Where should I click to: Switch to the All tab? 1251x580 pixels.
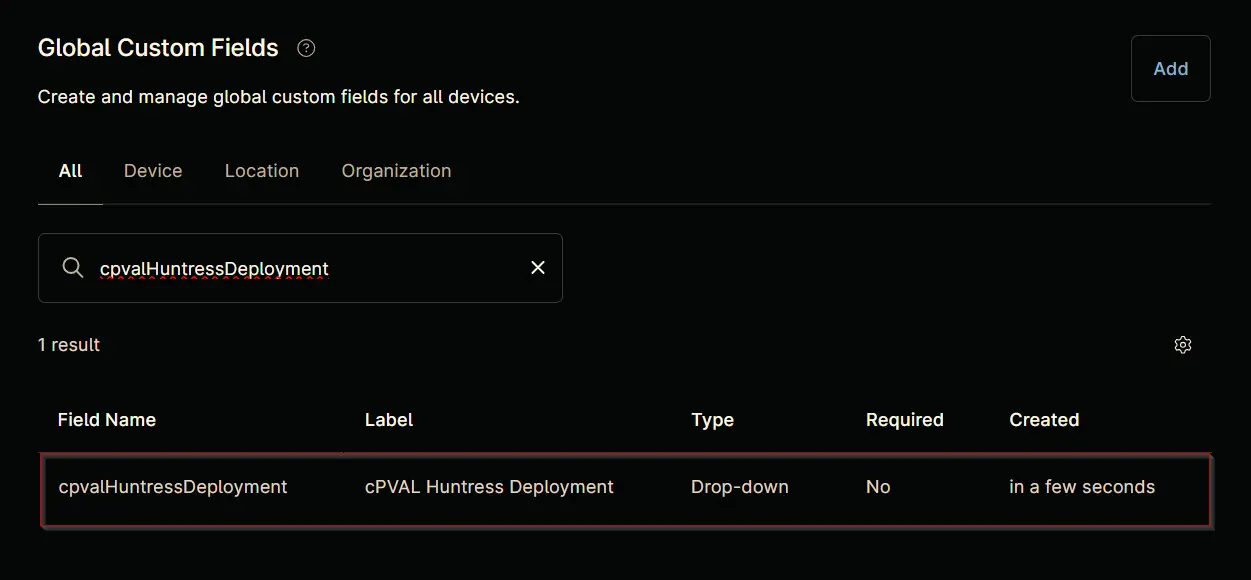pos(70,171)
